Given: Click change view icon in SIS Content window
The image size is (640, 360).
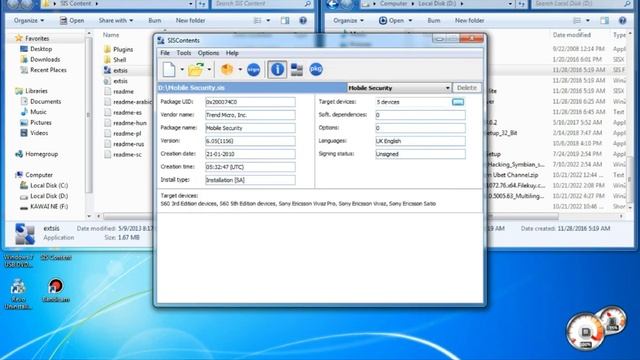Looking at the screenshot, I should (x=258, y=20).
